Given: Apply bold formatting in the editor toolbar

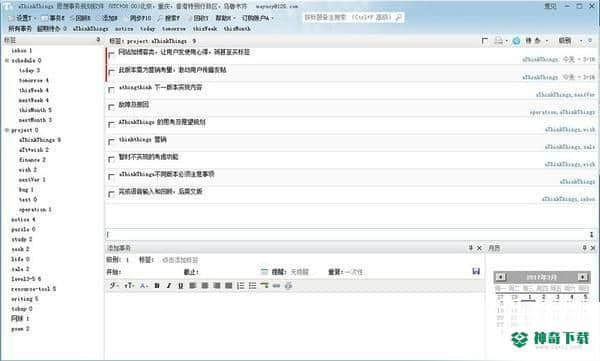Looking at the screenshot, I should click(x=157, y=286).
